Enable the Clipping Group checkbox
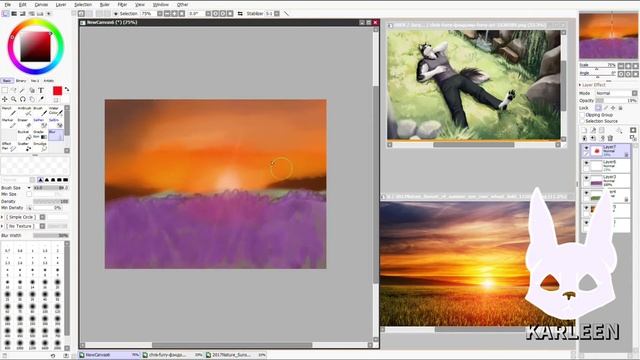This screenshot has height=360, width=640. [x=582, y=115]
